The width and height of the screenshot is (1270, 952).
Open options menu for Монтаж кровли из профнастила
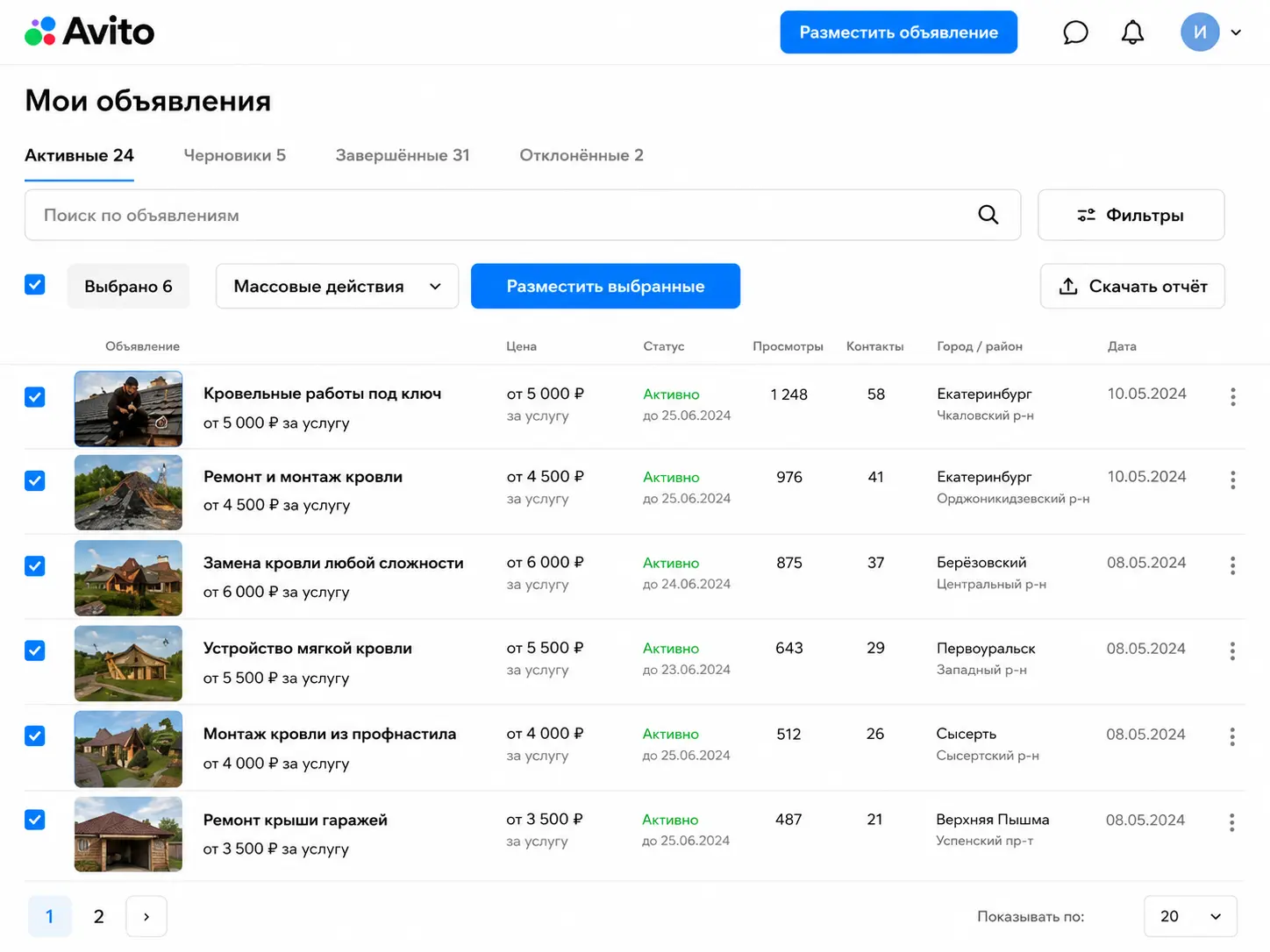[x=1232, y=737]
